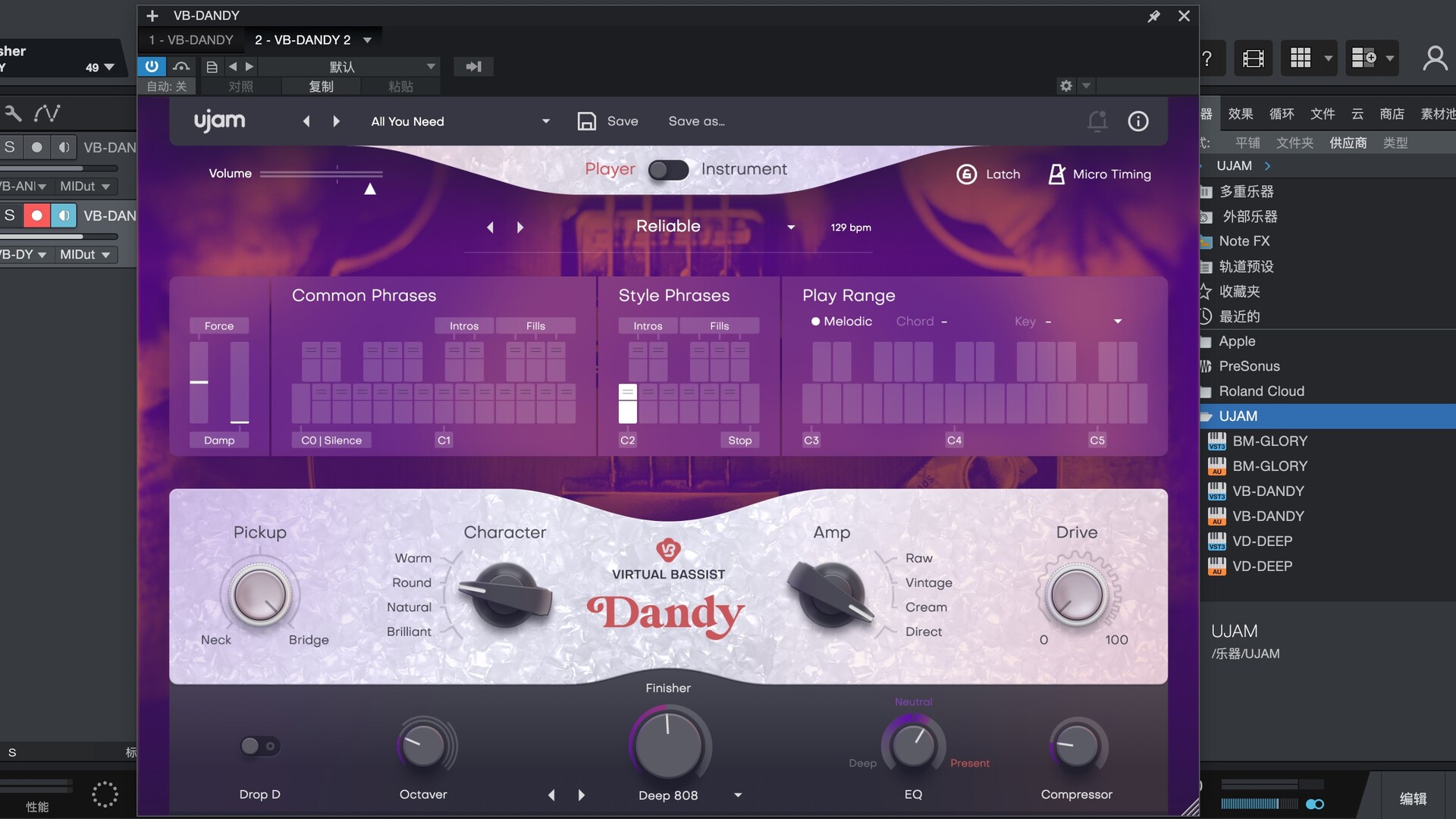
Task: Click the Micro Timing metronome icon
Action: 1056,174
